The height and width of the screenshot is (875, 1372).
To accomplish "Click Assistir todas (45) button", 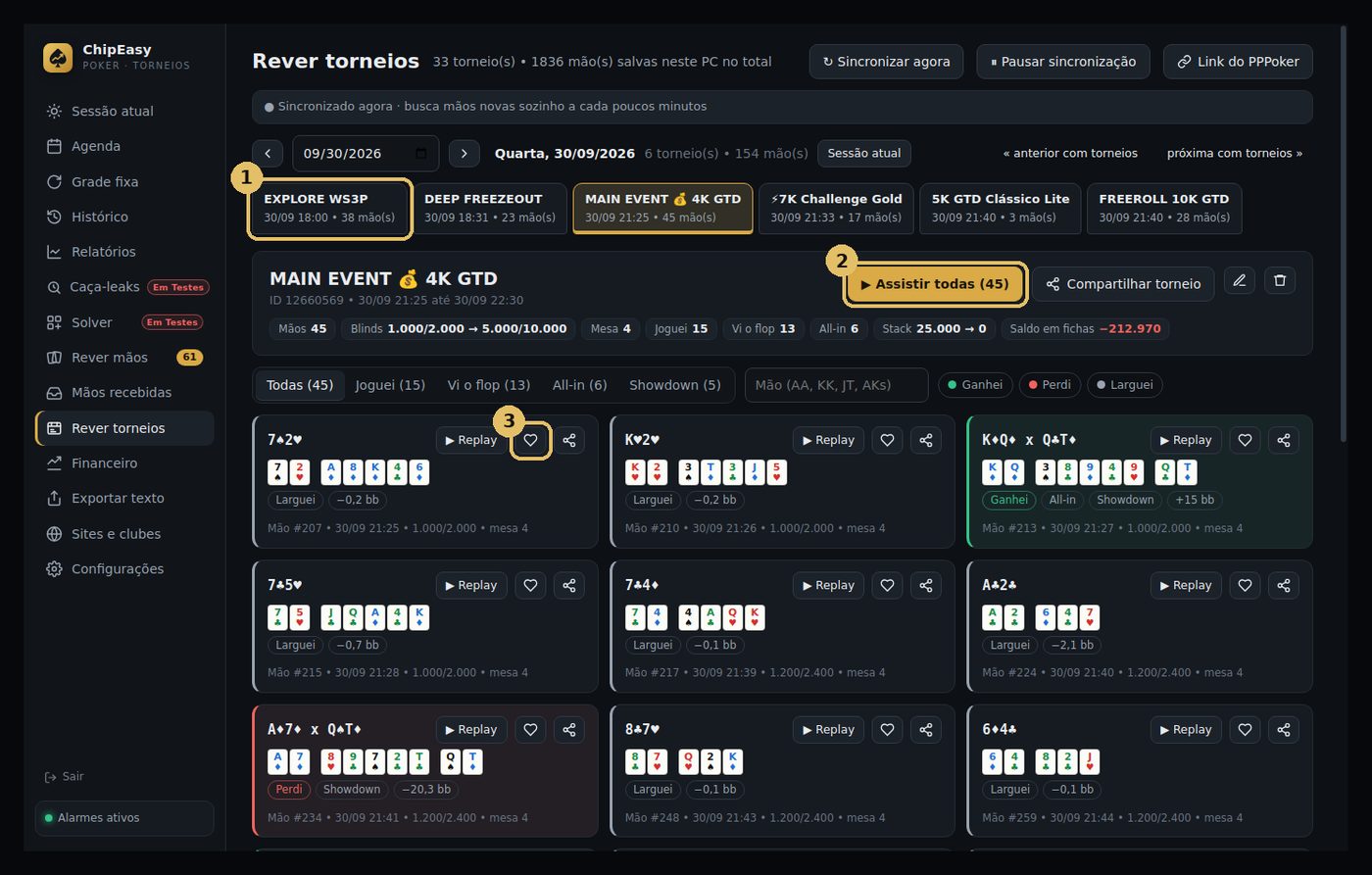I will tap(936, 284).
